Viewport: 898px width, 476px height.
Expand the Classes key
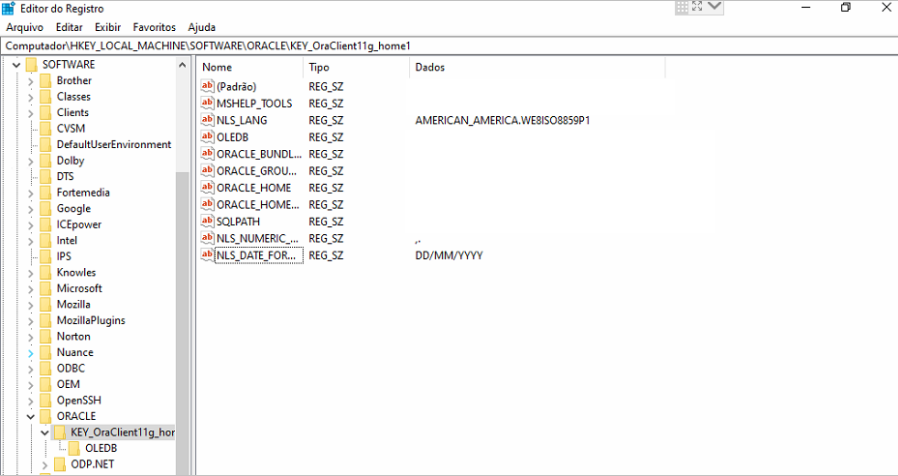tap(30, 97)
